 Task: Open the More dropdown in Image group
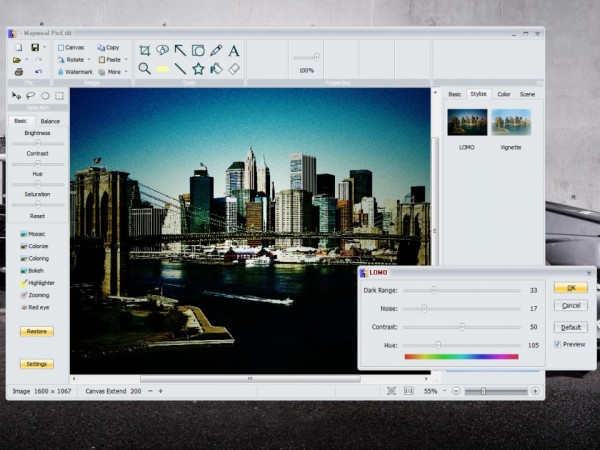[126, 72]
